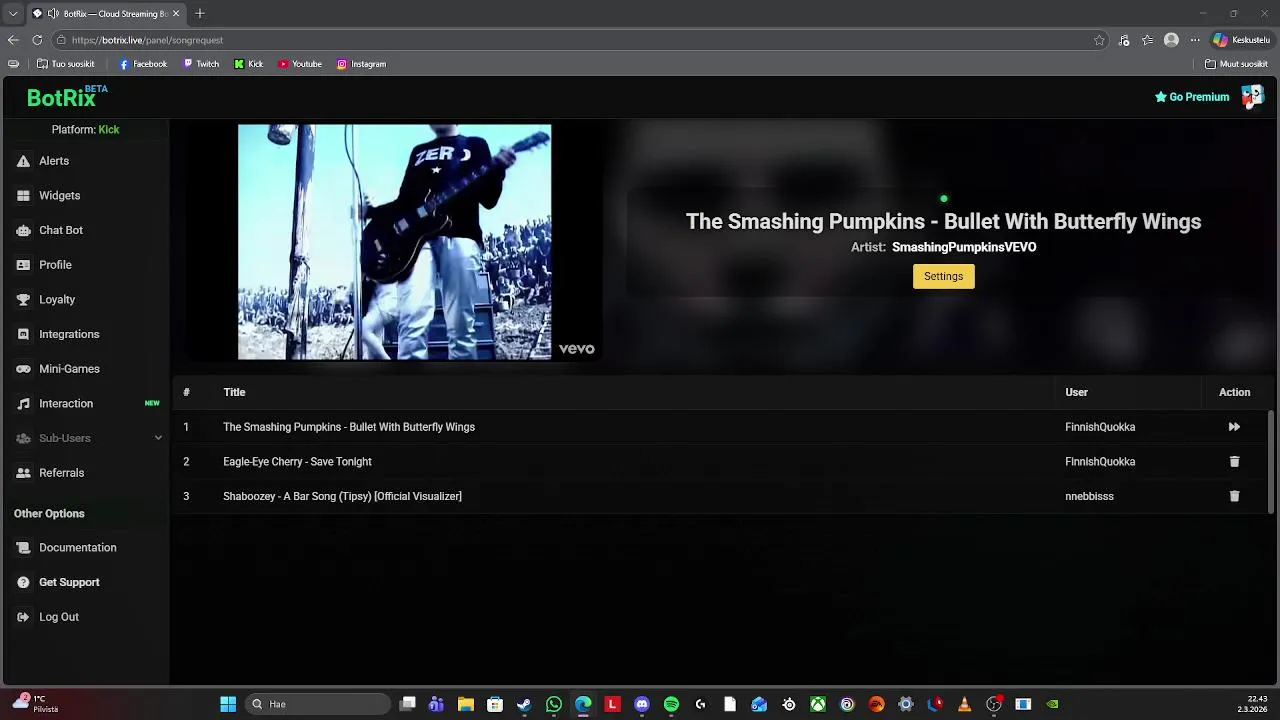Screen dimensions: 1280x720
Task: Open Facebook bookmark
Action: point(143,64)
